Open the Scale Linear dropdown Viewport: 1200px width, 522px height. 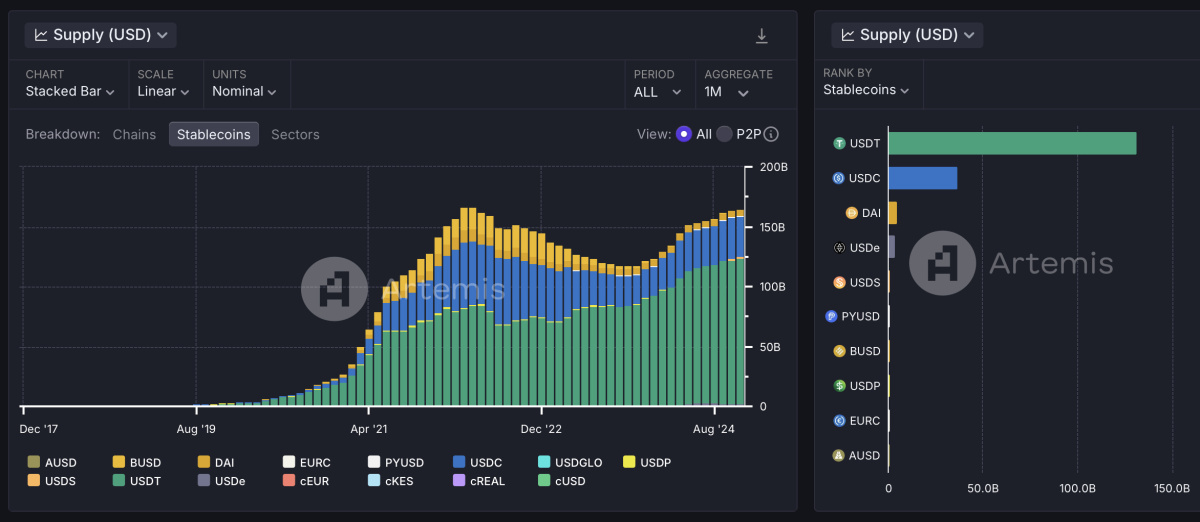(x=163, y=91)
